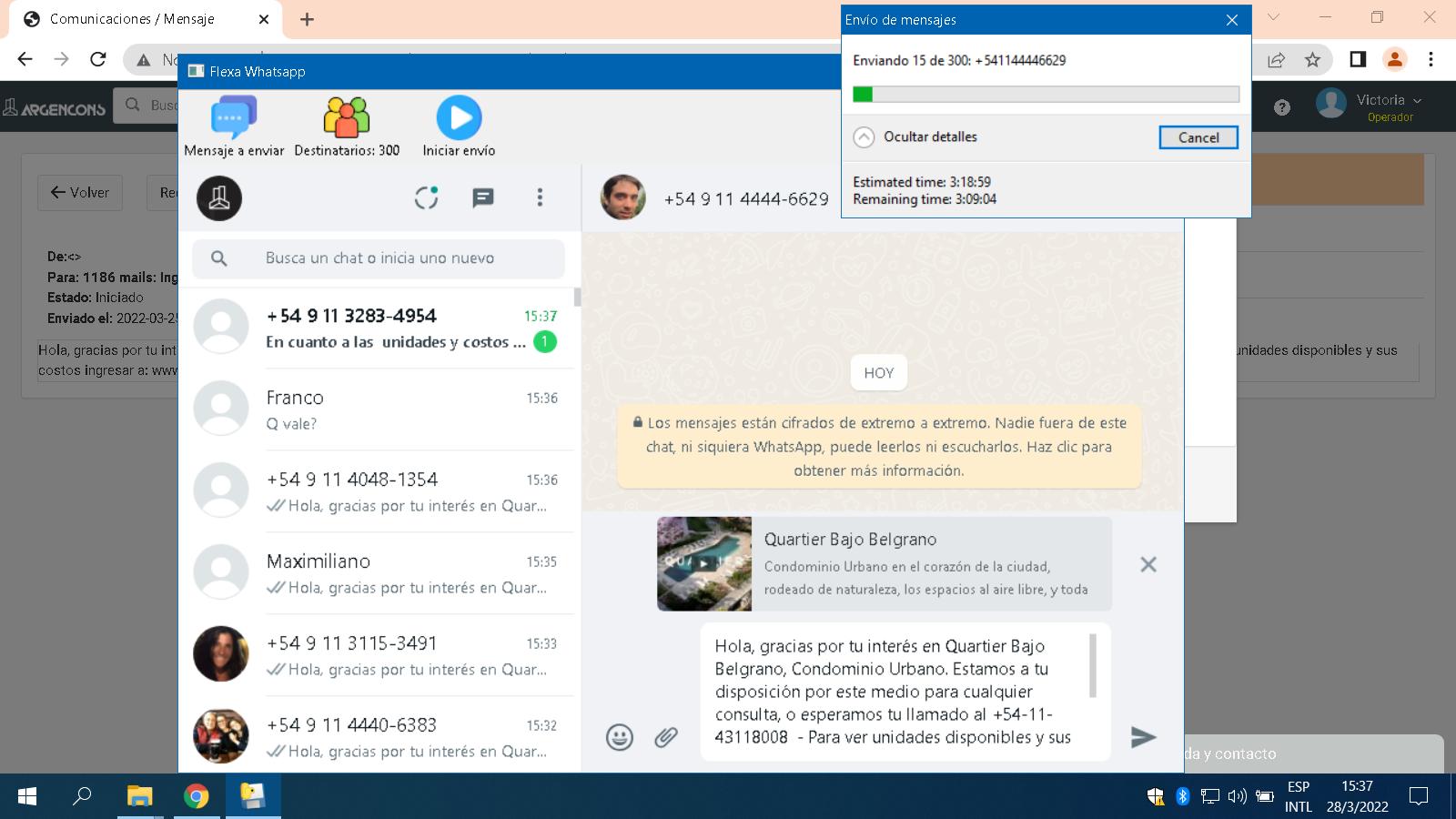Open the Windows Security tray icon
Screen dimensions: 1456x819
click(x=1156, y=796)
